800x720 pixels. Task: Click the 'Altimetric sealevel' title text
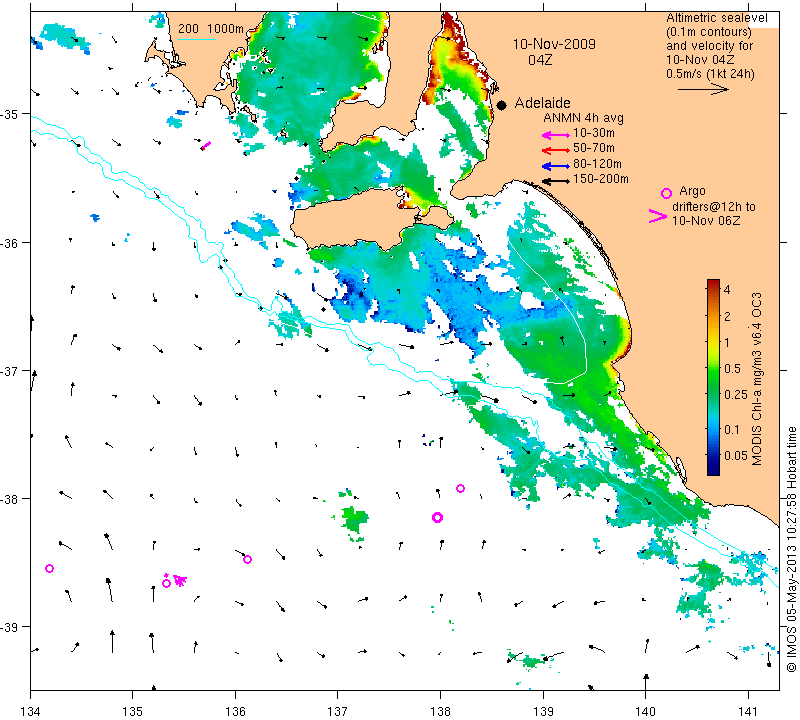point(717,18)
